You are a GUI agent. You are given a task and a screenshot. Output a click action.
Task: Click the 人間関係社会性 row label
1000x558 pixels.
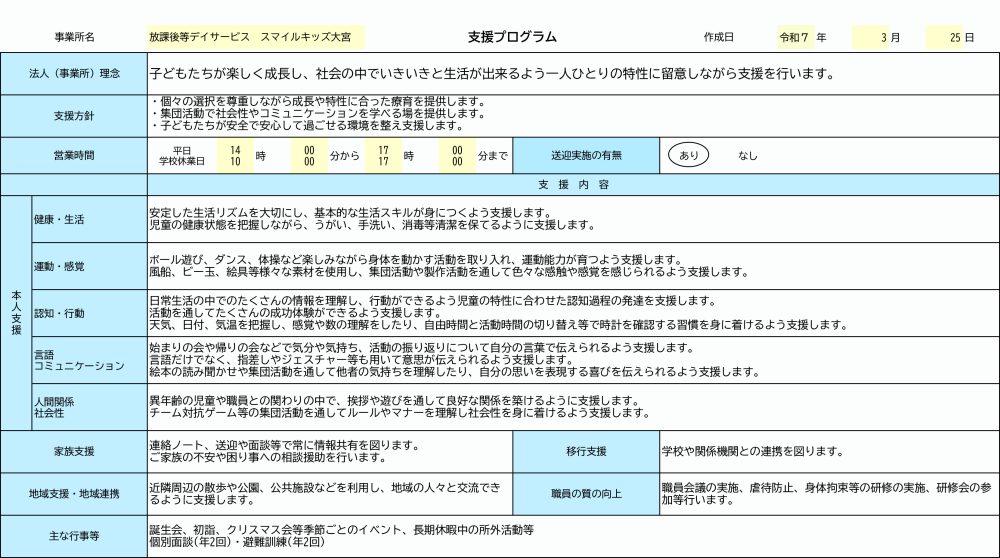pyautogui.click(x=90, y=407)
